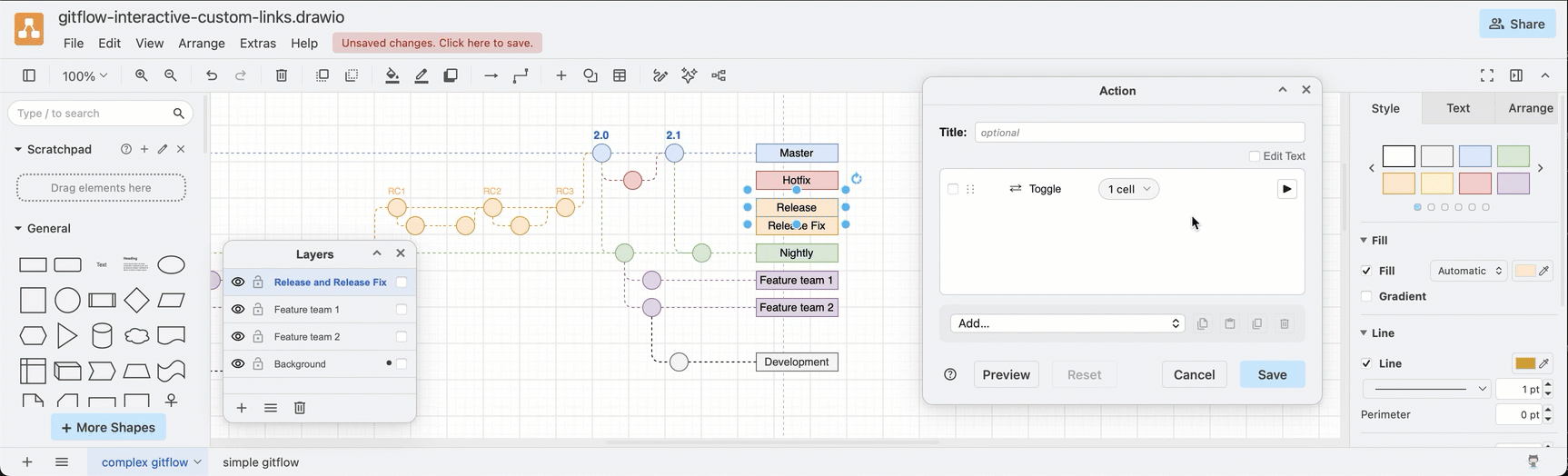1568x476 pixels.
Task: Add a new layer in Layers panel
Action: 242,409
